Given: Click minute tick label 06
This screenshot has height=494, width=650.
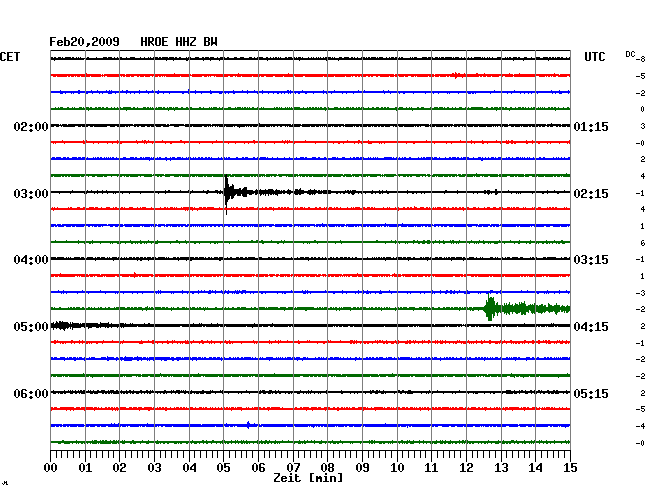Looking at the screenshot, I should click(258, 468).
